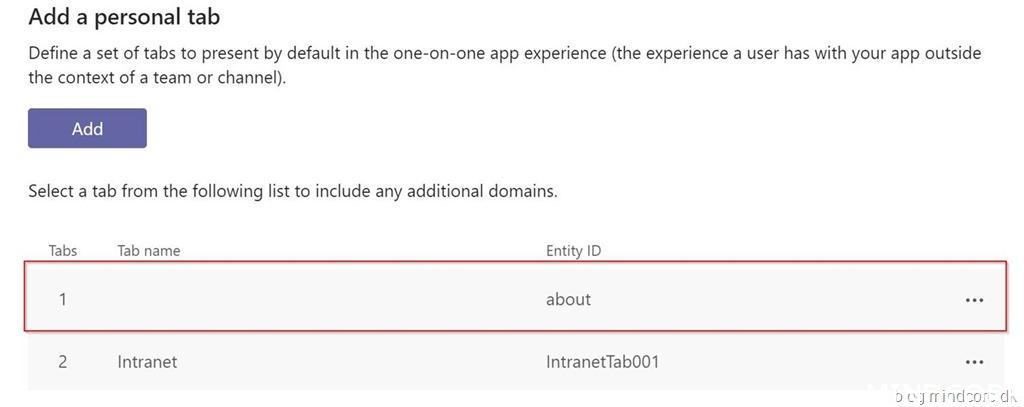Click tab number 2 in the list

pyautogui.click(x=62, y=362)
